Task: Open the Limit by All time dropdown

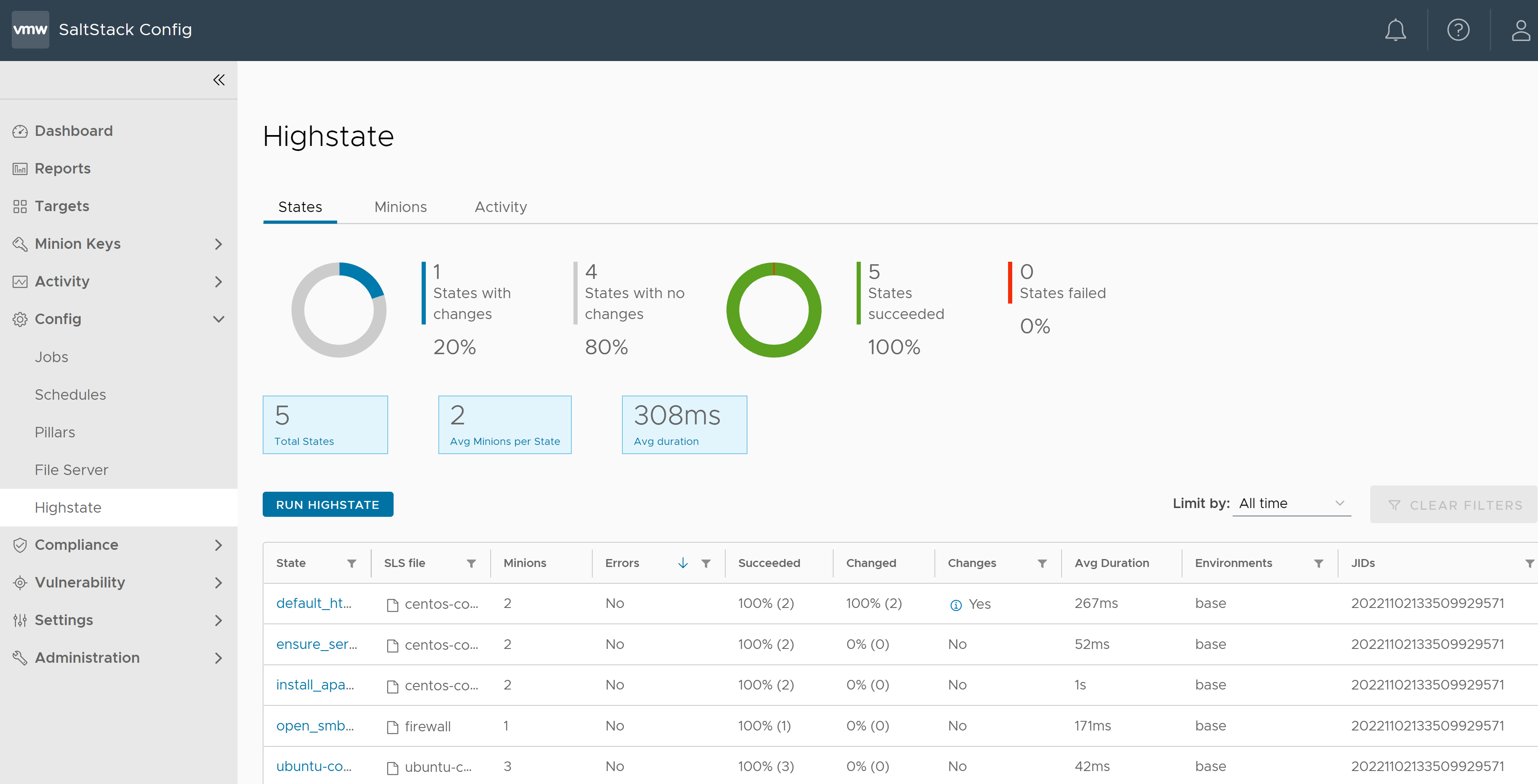Action: [x=1290, y=503]
